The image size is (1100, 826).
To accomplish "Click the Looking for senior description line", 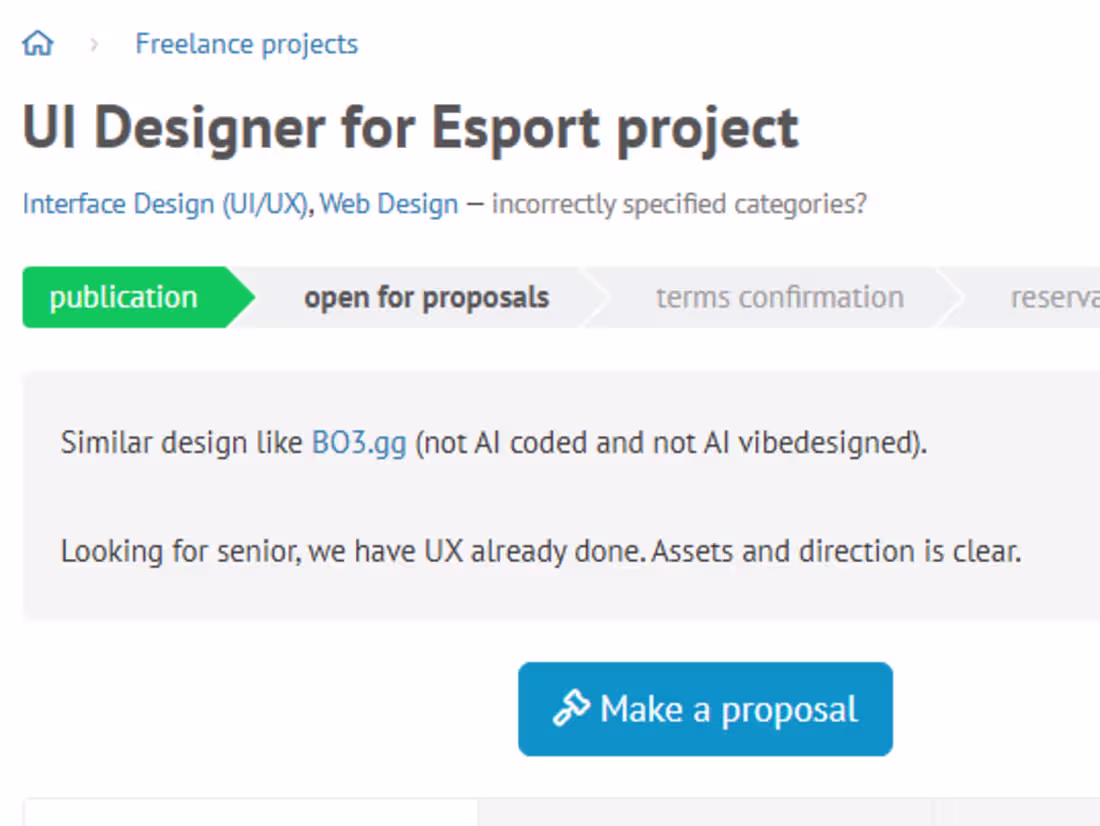I will 540,552.
